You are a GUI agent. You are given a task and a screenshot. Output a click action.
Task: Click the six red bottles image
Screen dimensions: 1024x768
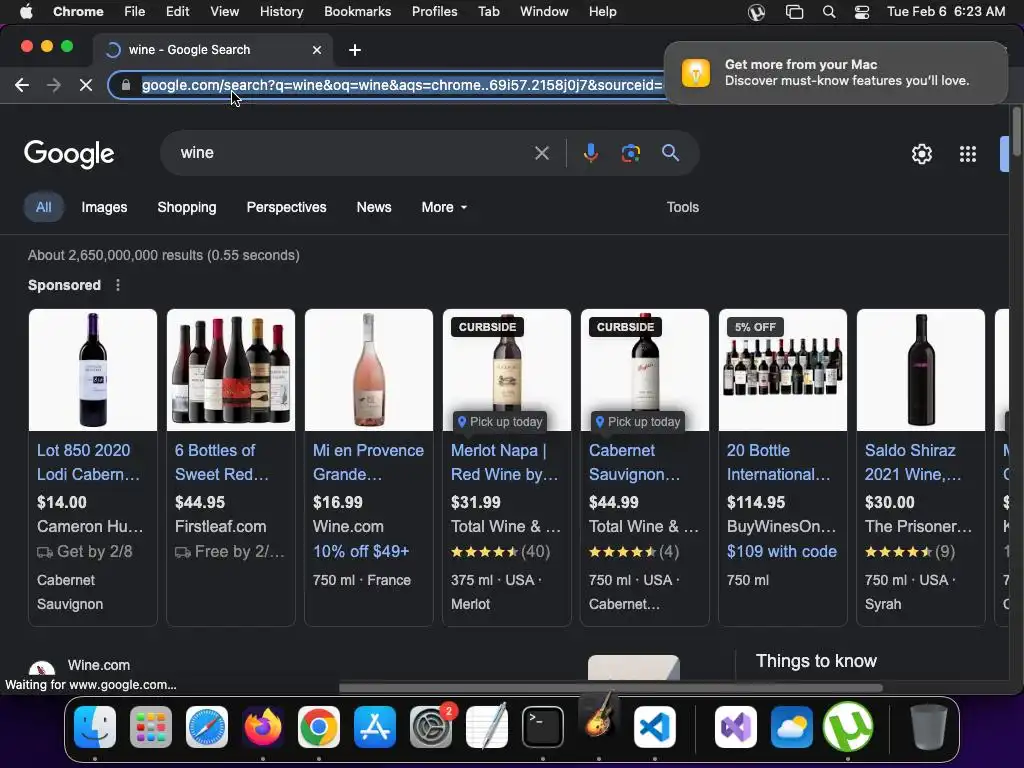tap(231, 370)
